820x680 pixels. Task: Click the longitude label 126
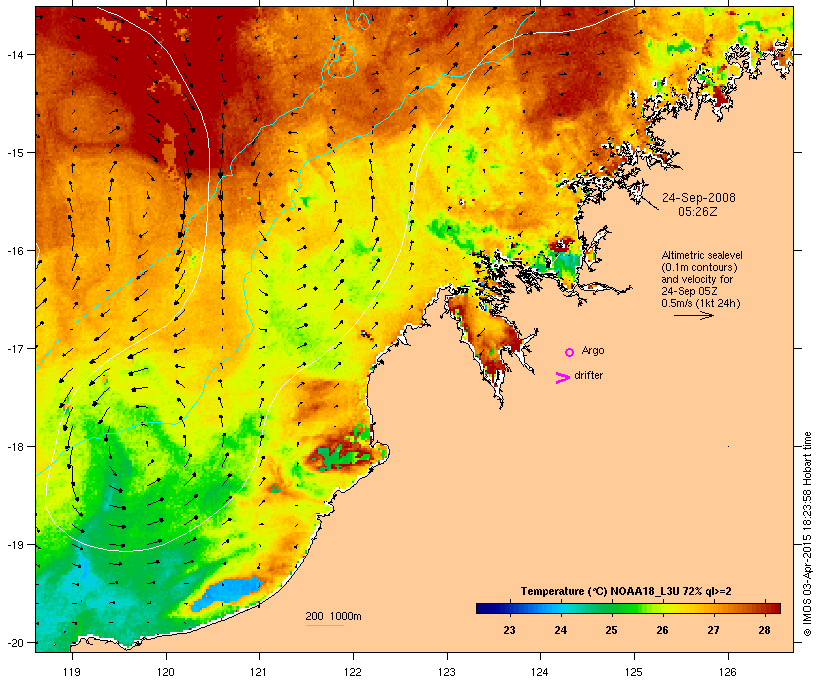pyautogui.click(x=727, y=672)
